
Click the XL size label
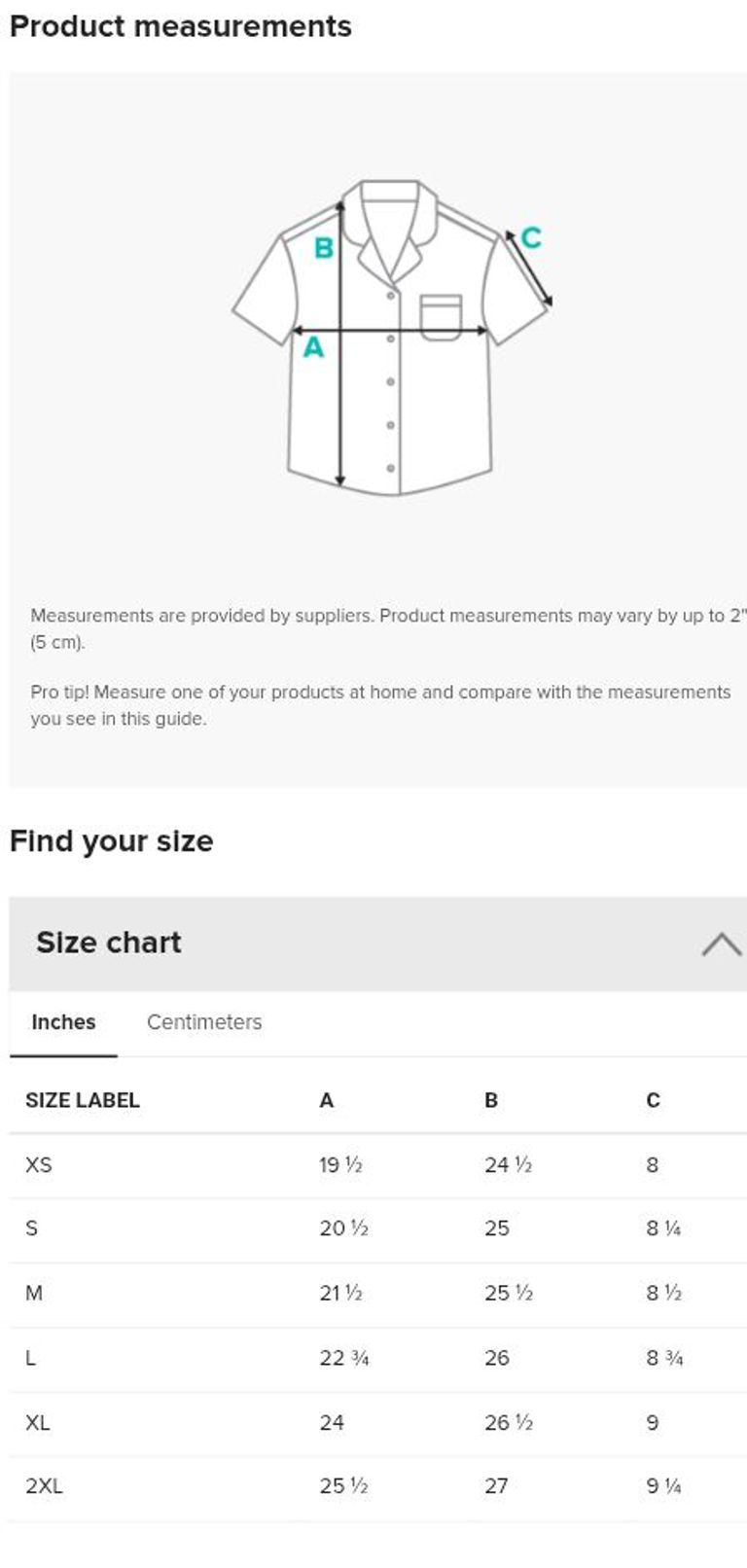[38, 1423]
